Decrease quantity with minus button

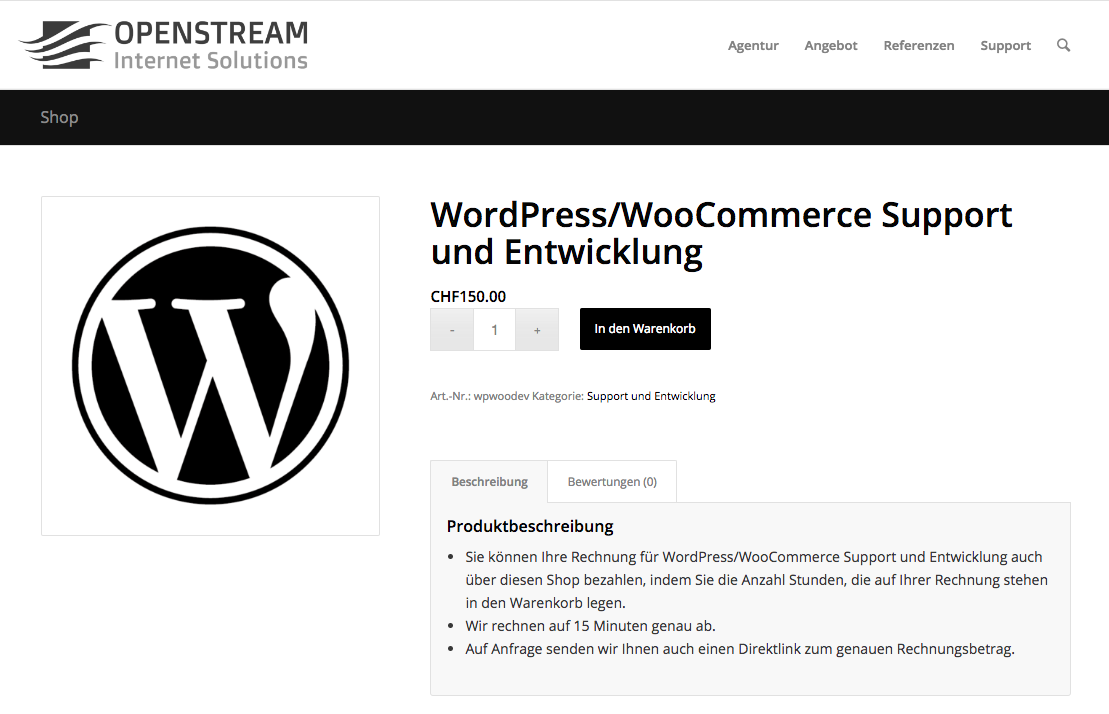452,329
